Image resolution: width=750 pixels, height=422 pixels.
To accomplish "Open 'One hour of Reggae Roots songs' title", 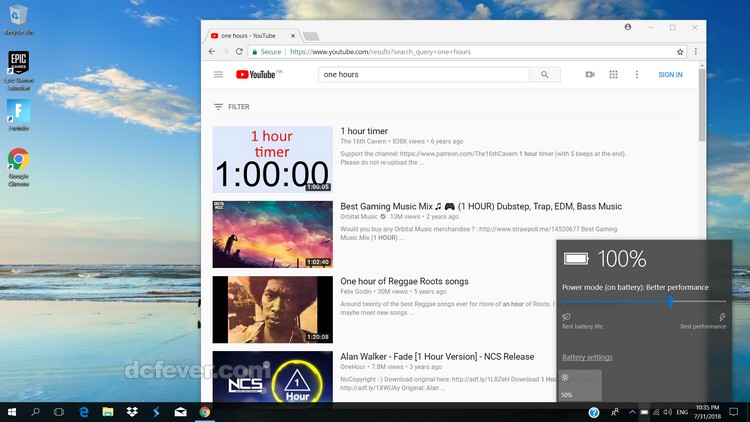I will pyautogui.click(x=404, y=281).
